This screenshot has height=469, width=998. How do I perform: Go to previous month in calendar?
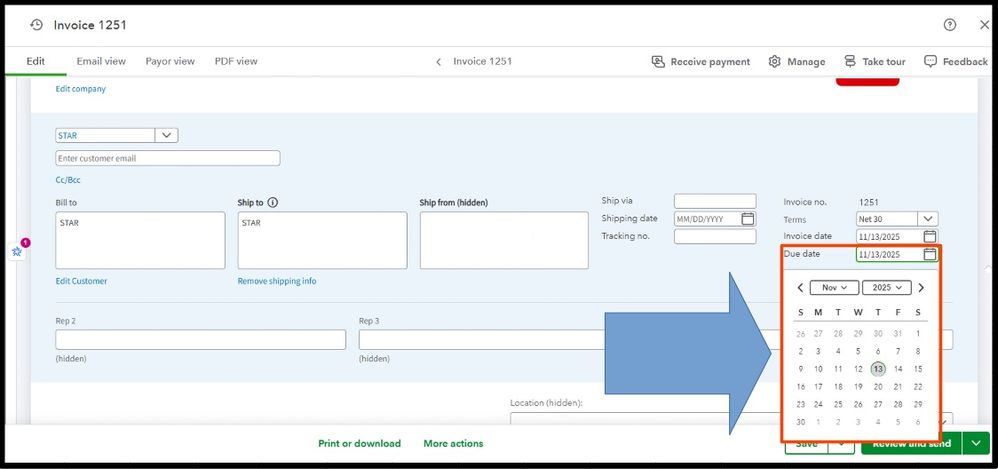pos(801,288)
